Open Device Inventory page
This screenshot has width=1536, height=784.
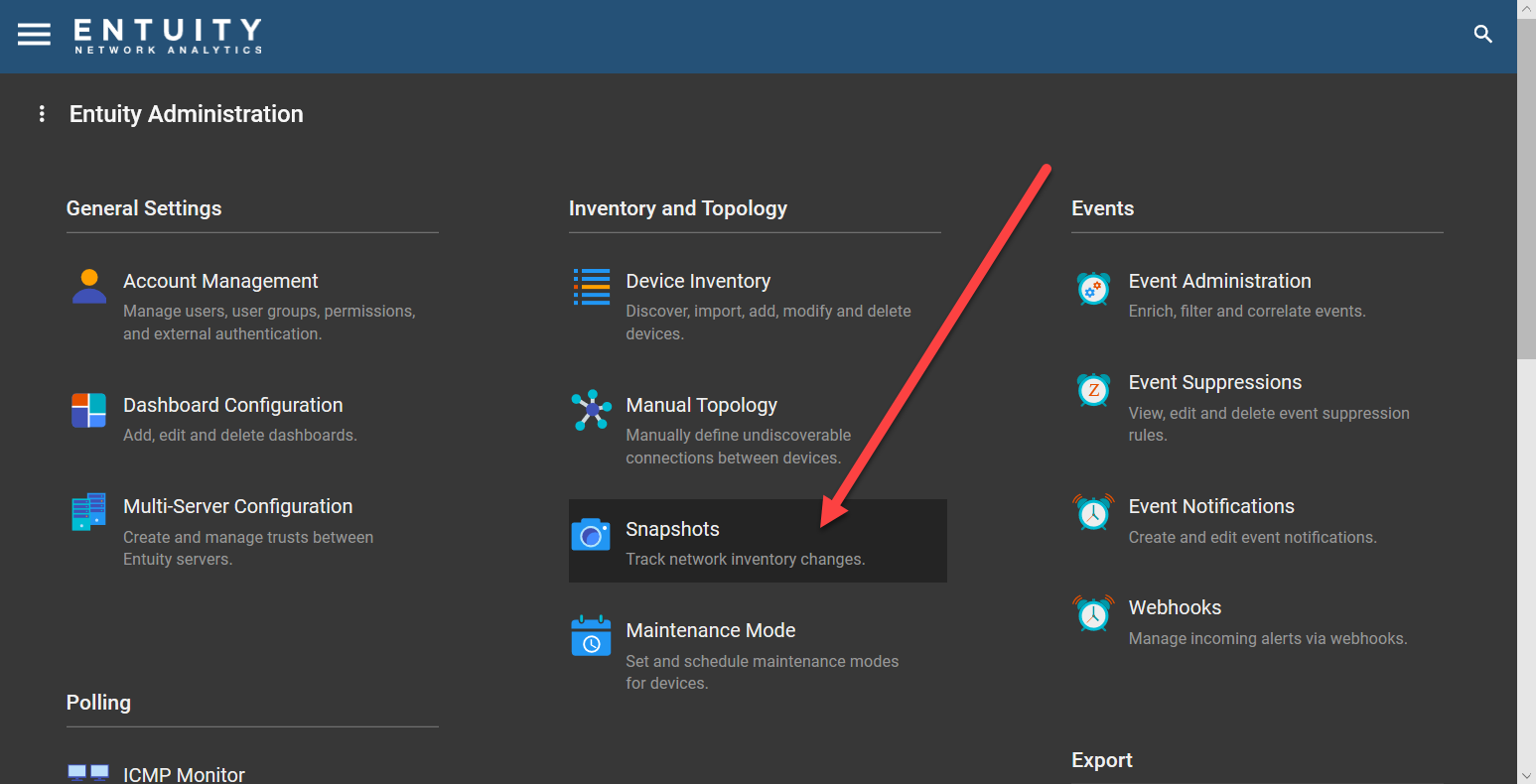(x=698, y=281)
